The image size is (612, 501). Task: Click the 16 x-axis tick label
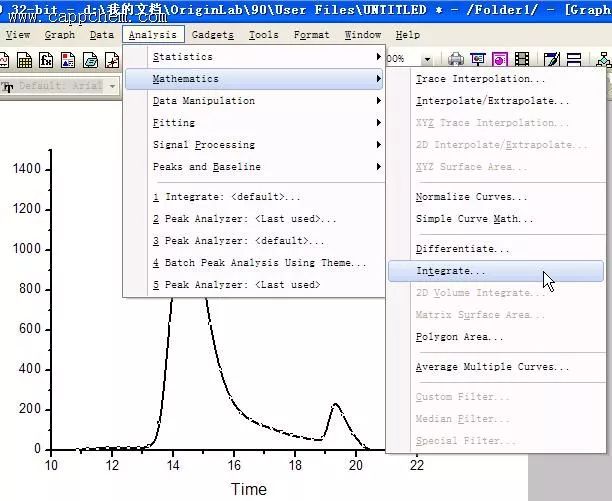tap(234, 465)
